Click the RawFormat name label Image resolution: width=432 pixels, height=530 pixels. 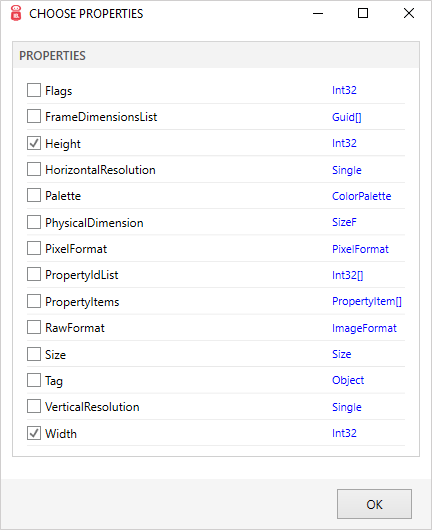tap(75, 328)
